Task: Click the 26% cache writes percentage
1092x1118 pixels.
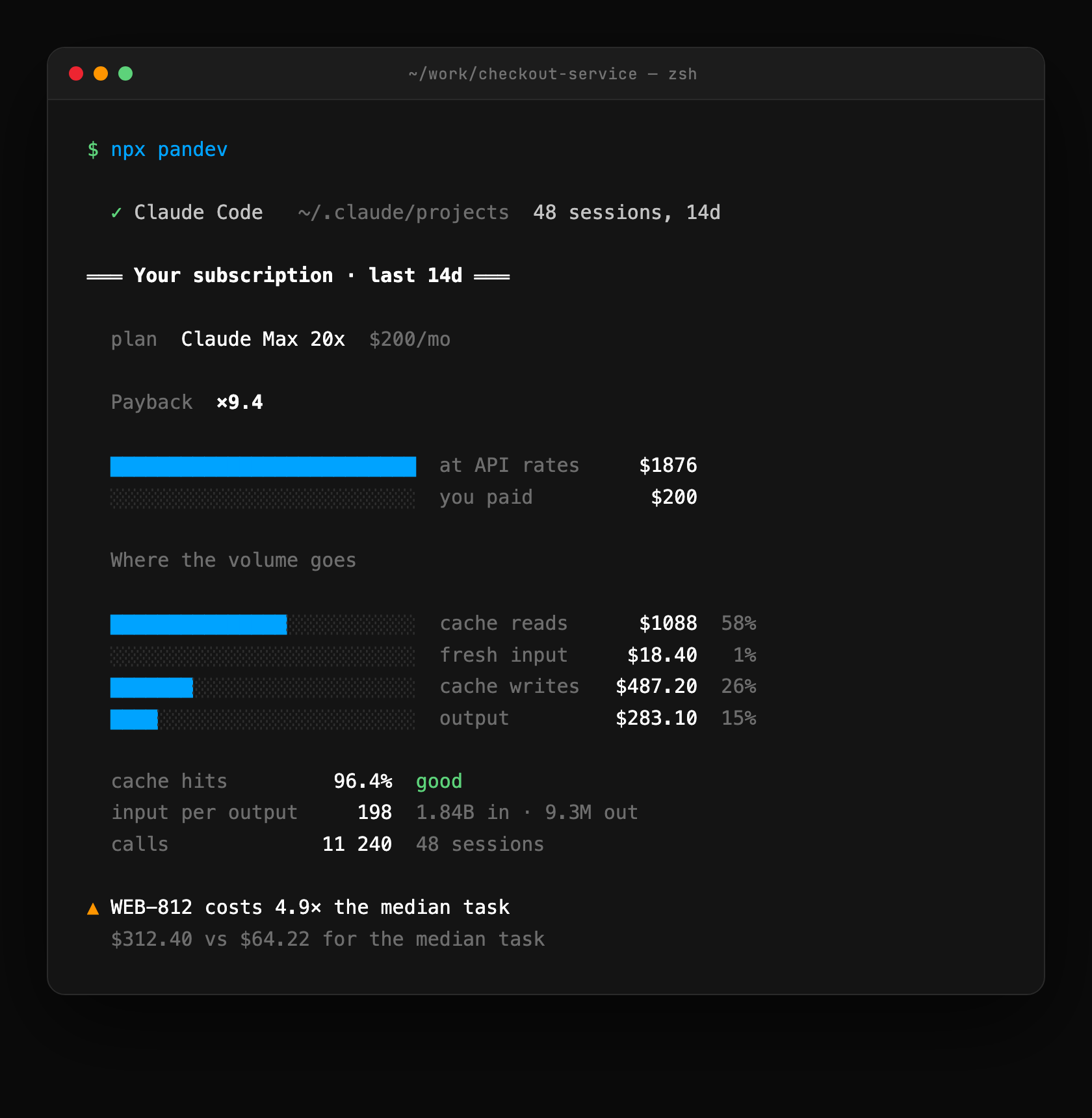Action: (739, 686)
